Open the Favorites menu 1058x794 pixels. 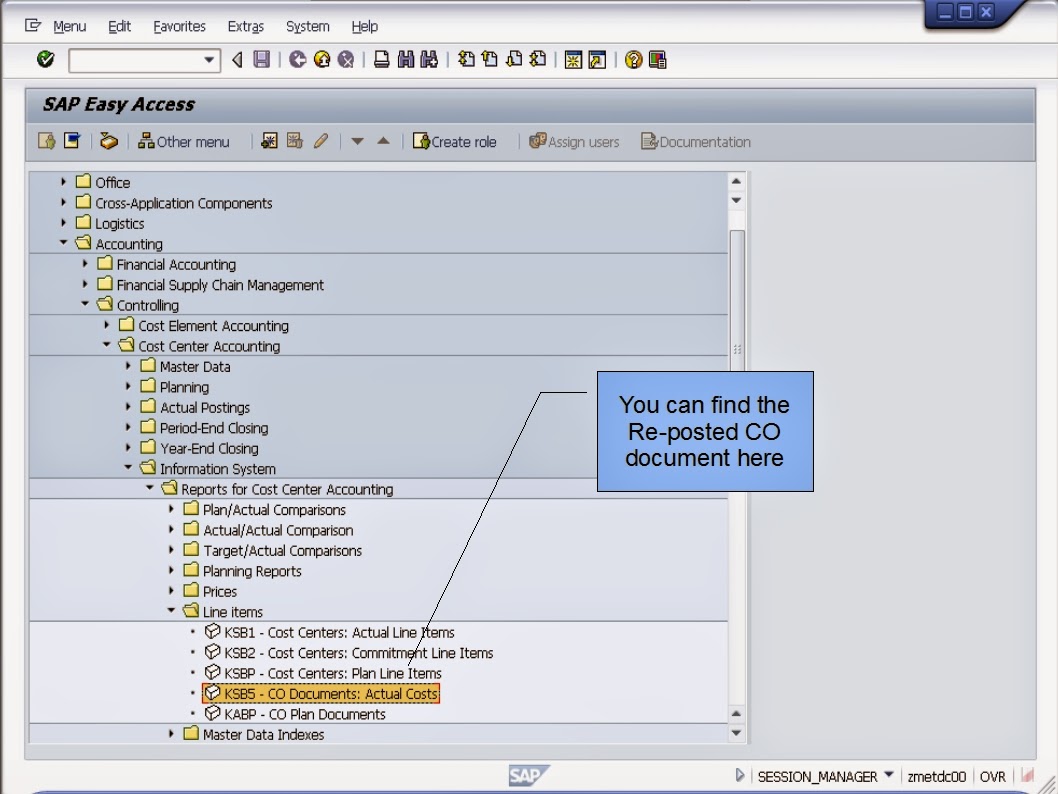pos(179,26)
